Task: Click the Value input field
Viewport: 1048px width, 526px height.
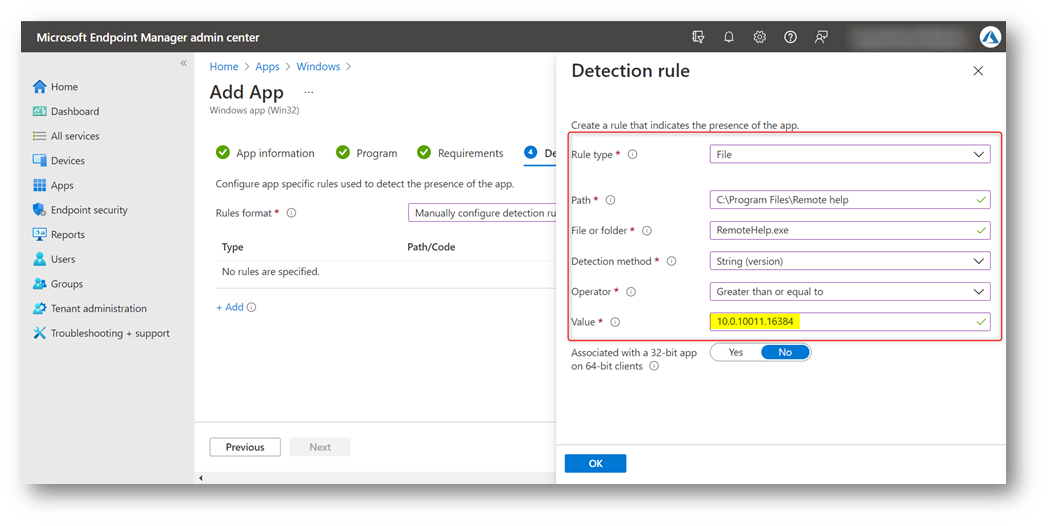Action: coord(849,321)
